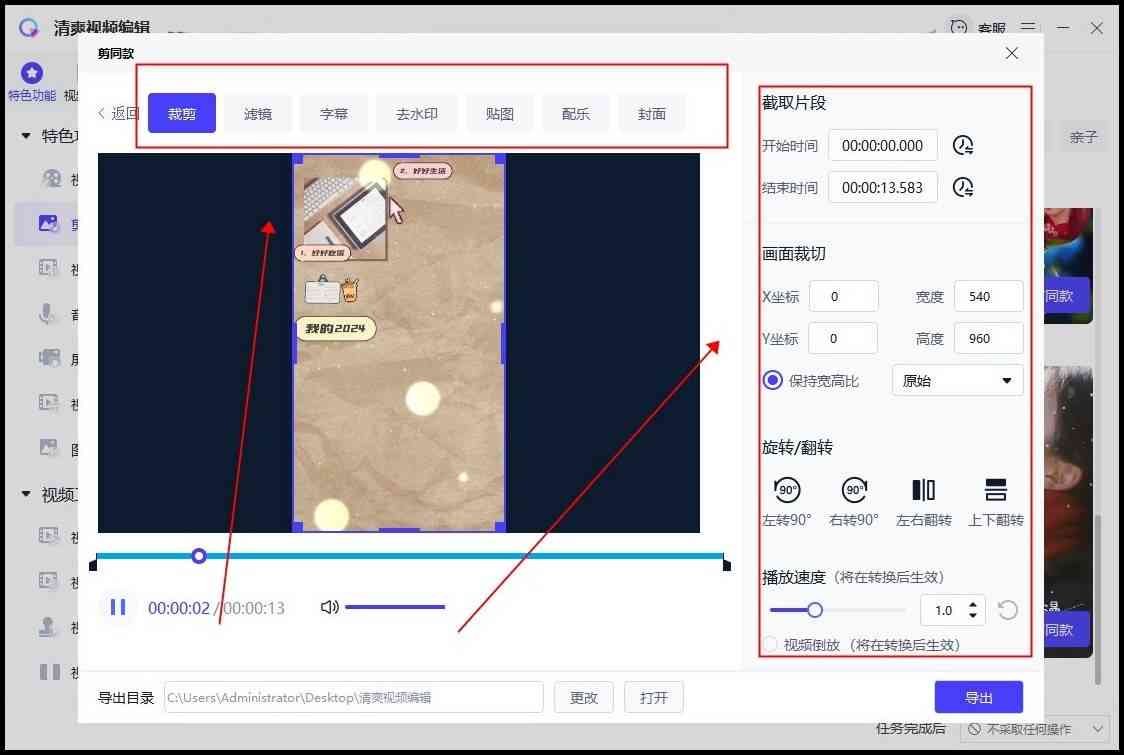Reset playback speed with refresh icon
Viewport: 1124px width, 755px height.
coord(1007,610)
